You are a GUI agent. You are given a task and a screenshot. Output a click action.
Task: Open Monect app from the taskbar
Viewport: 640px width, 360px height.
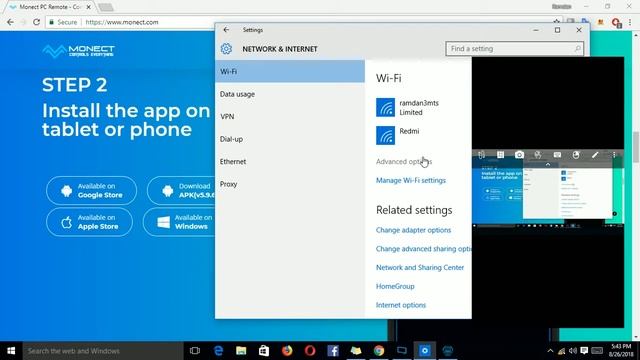tap(448, 351)
